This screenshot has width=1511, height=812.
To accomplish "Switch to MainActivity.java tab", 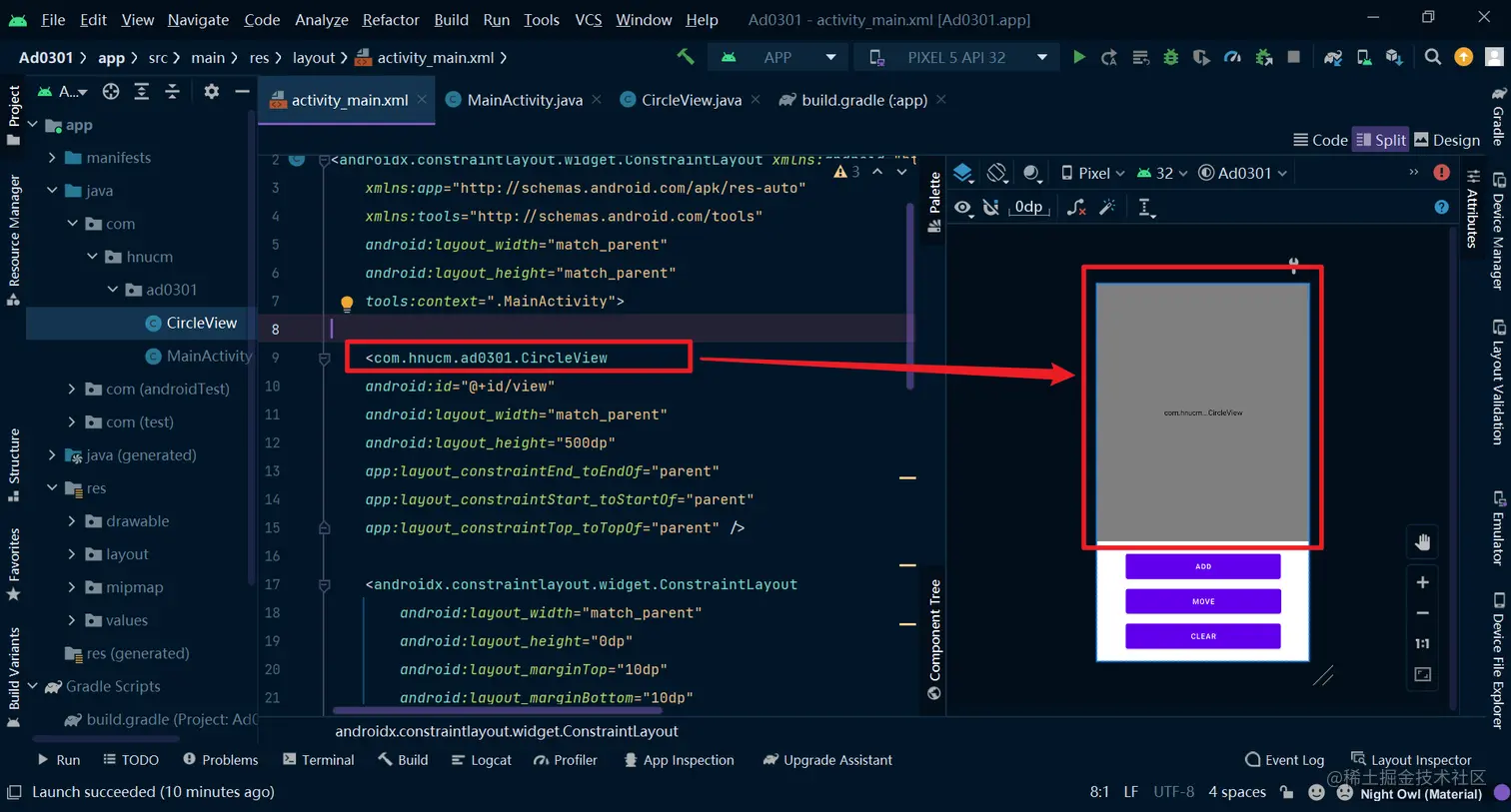I will [524, 100].
